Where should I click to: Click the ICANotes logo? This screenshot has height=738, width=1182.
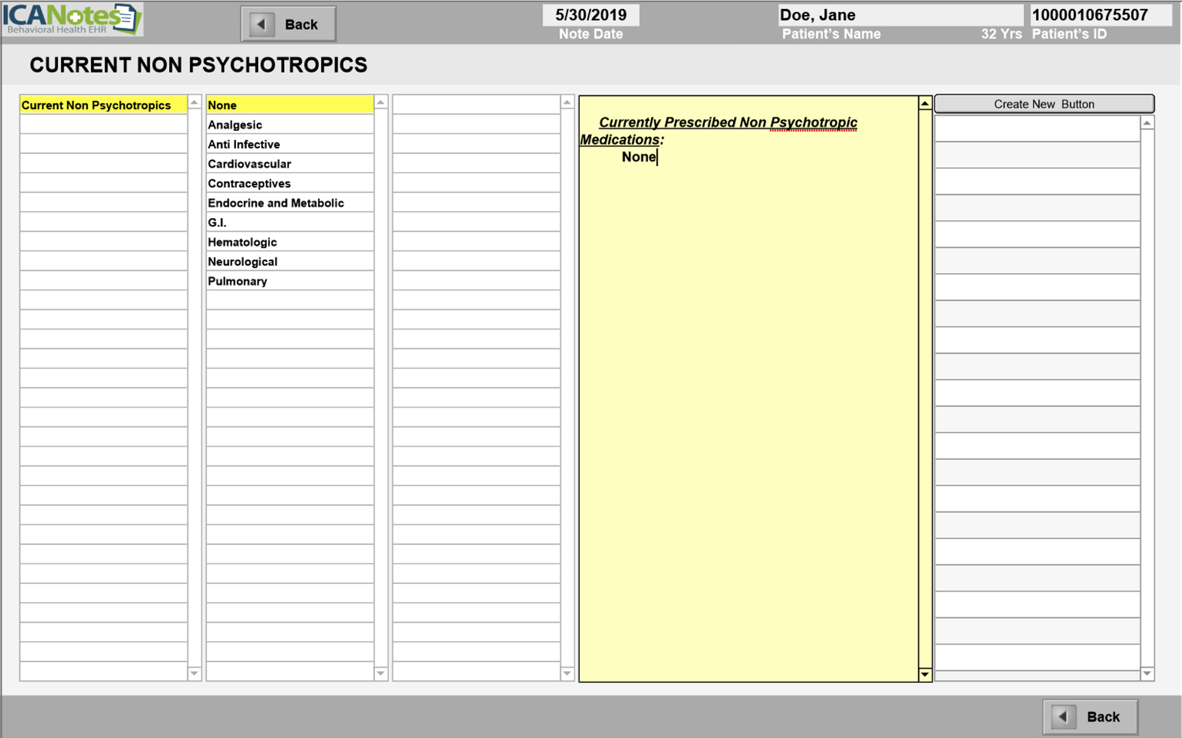pyautogui.click(x=72, y=19)
